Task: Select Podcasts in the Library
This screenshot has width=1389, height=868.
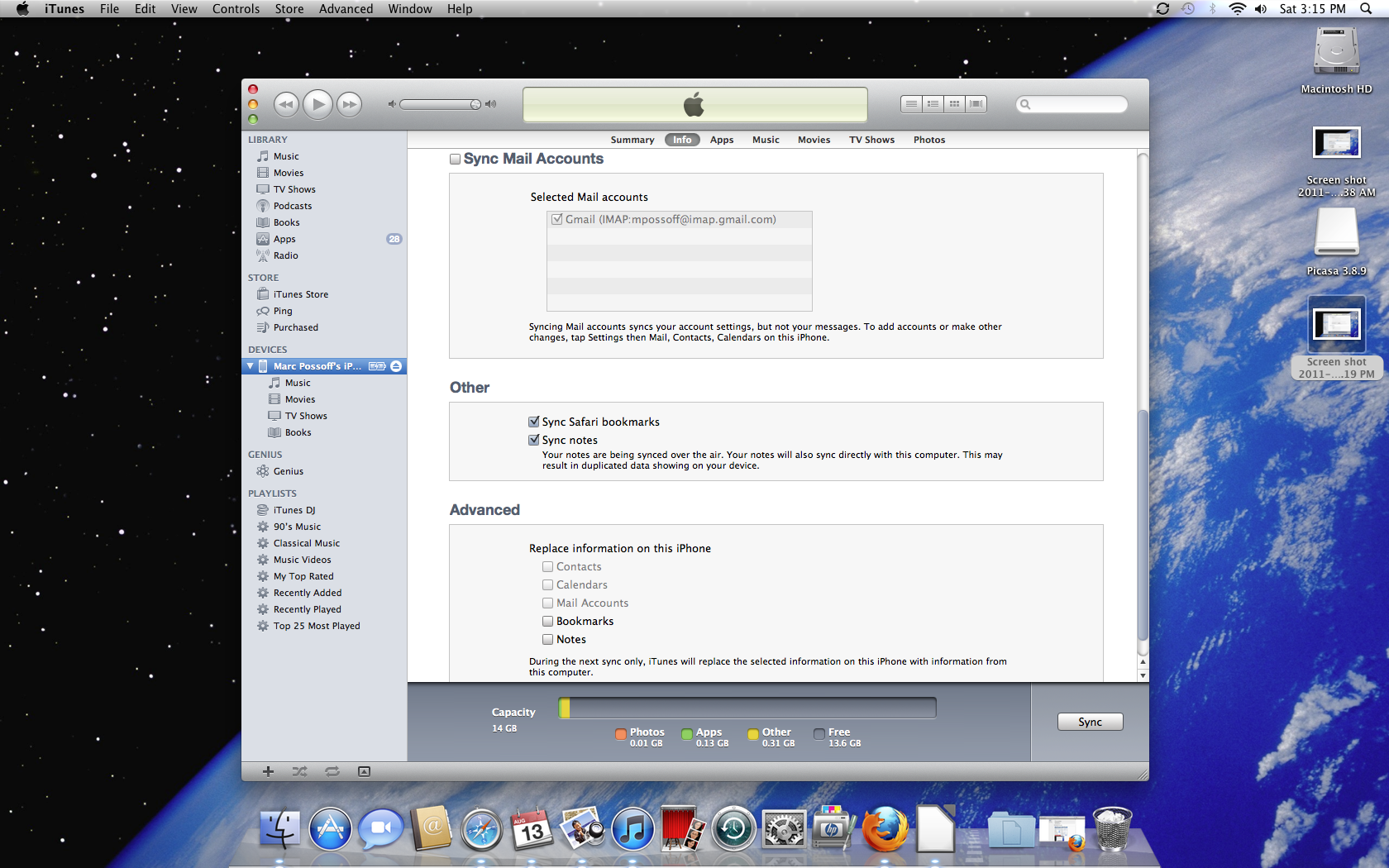Action: pos(293,206)
